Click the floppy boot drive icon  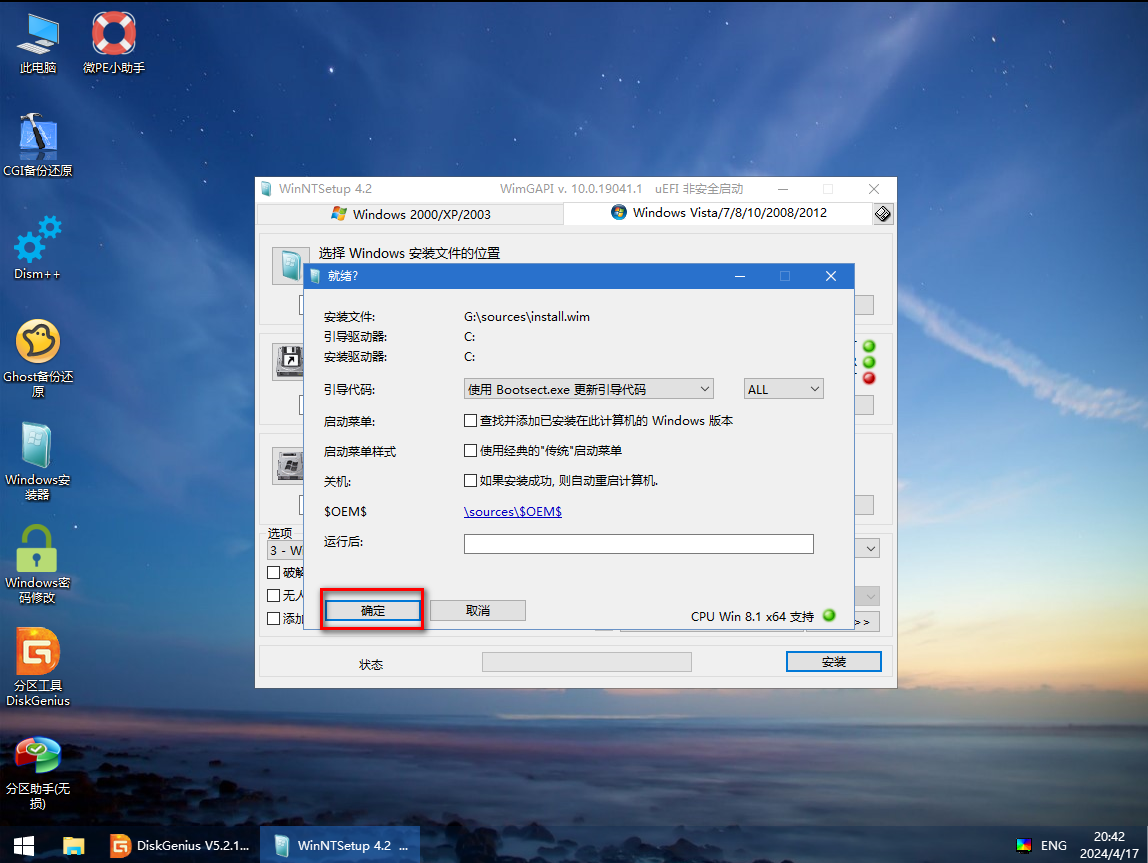(288, 361)
